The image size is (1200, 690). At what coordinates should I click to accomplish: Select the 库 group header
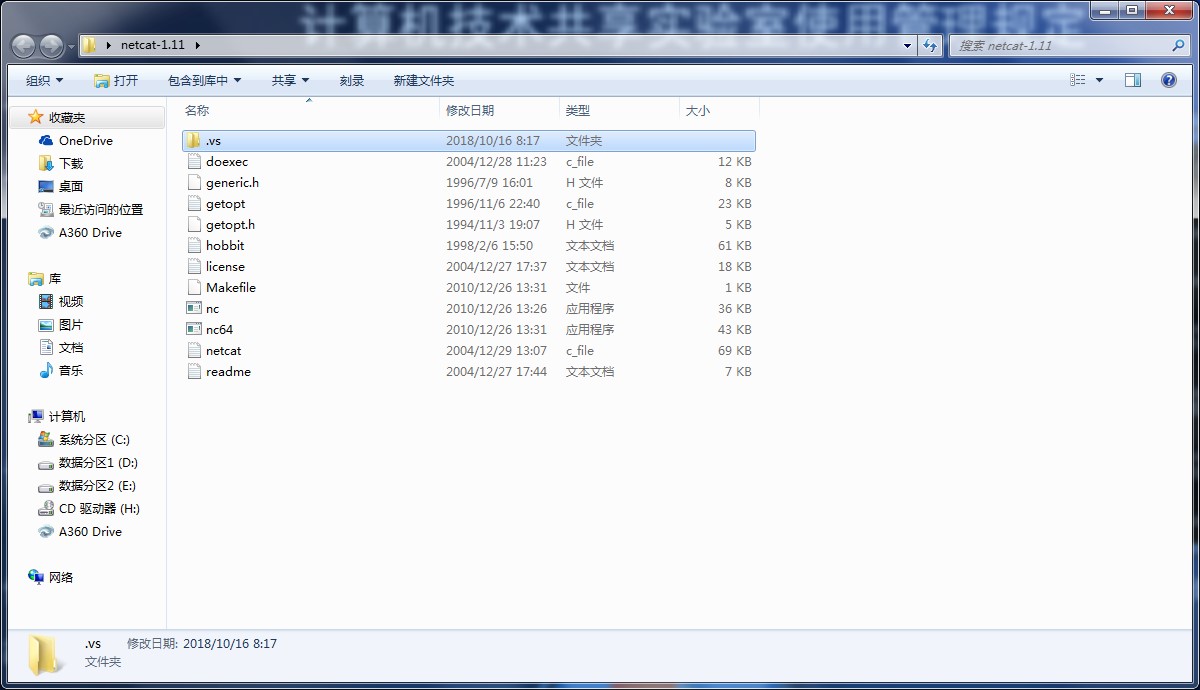(x=46, y=279)
